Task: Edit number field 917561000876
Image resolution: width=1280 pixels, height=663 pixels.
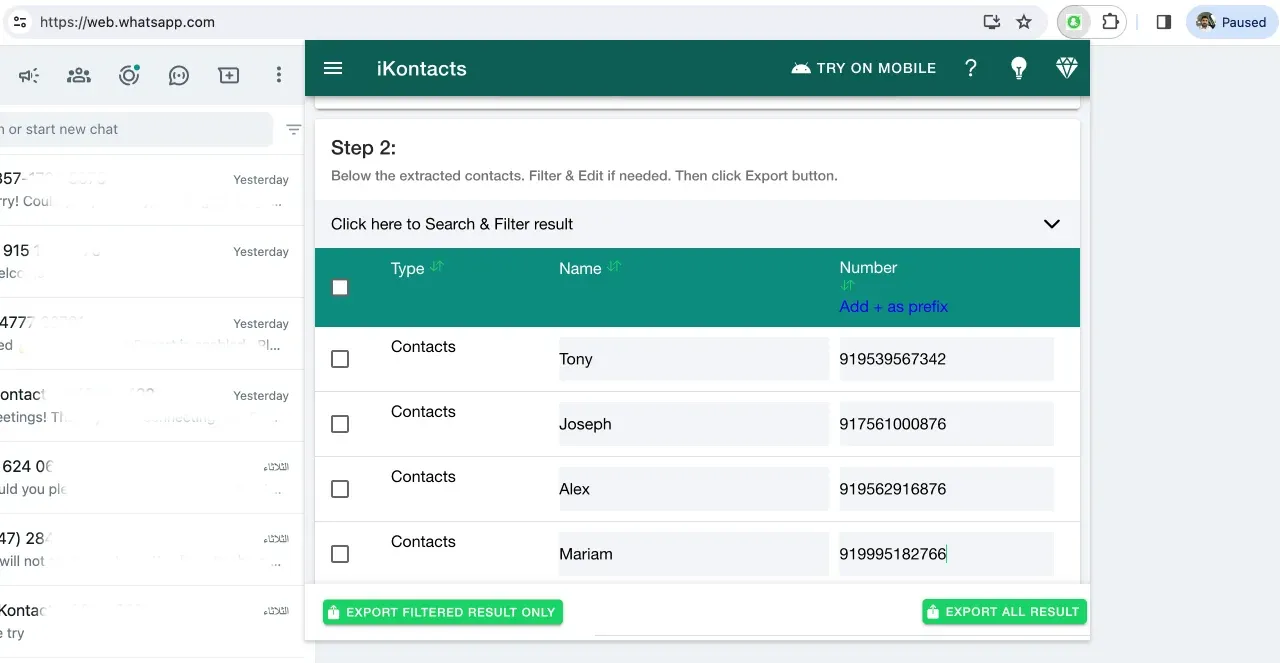Action: 946,424
